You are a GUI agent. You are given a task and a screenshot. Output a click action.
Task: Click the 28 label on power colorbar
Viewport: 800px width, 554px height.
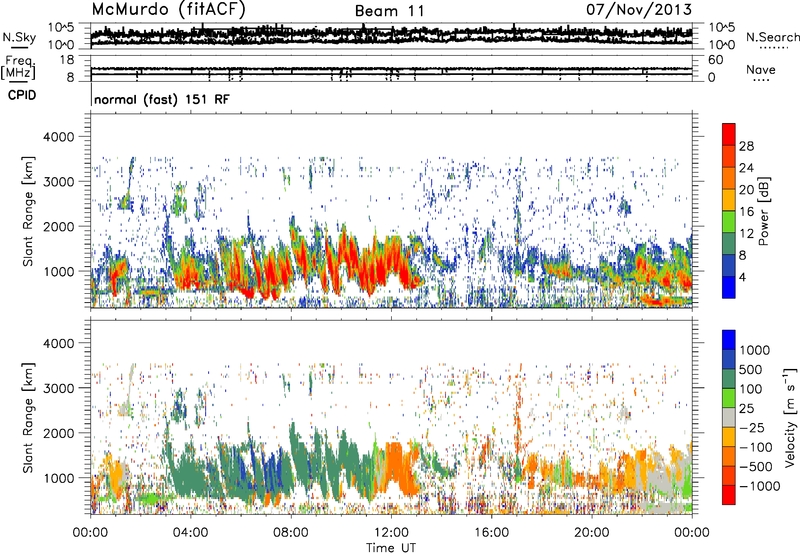click(746, 146)
